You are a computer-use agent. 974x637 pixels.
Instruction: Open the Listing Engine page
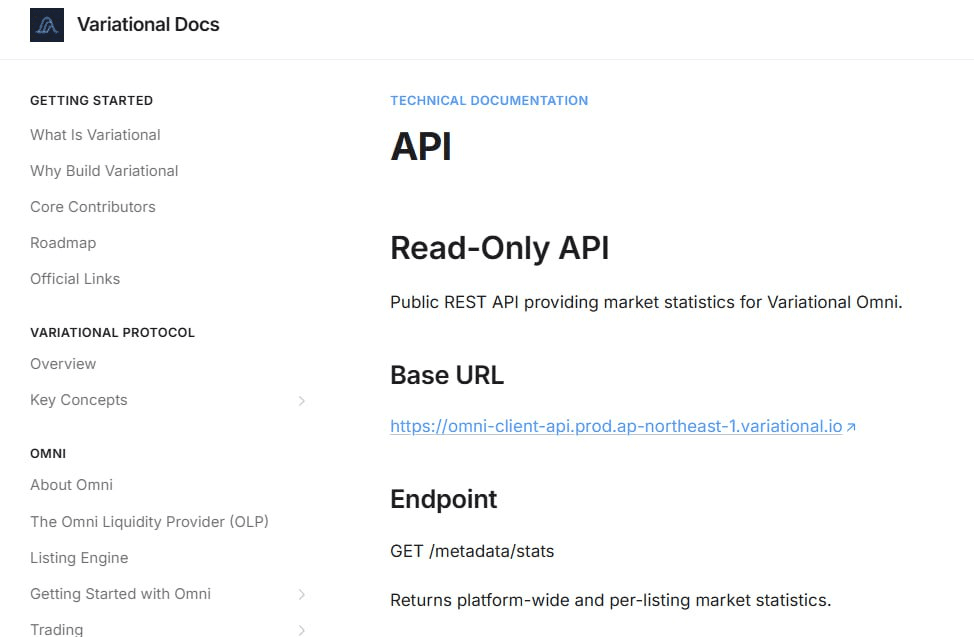click(79, 558)
